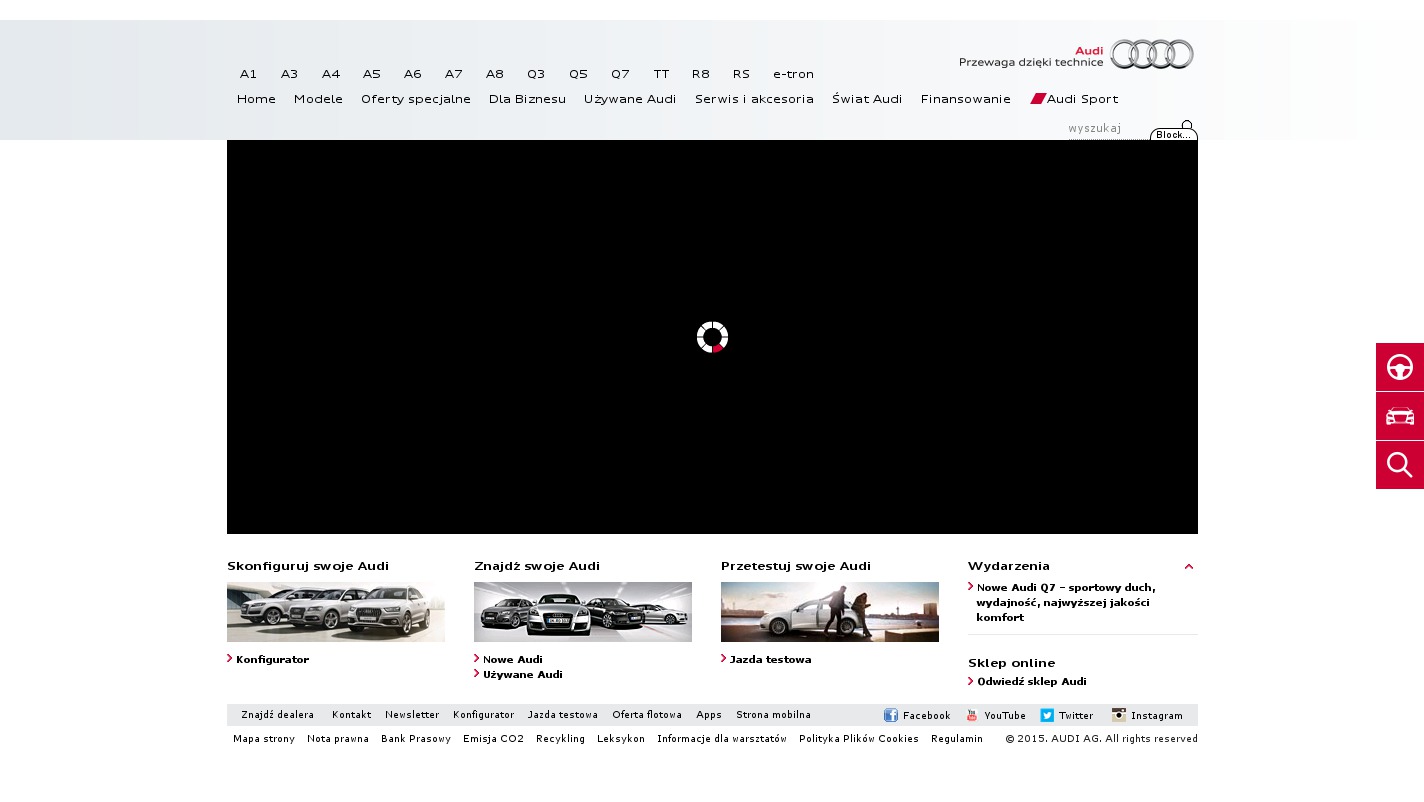Open the Serwis i akcesoria menu
This screenshot has height=802, width=1424.
tap(754, 99)
